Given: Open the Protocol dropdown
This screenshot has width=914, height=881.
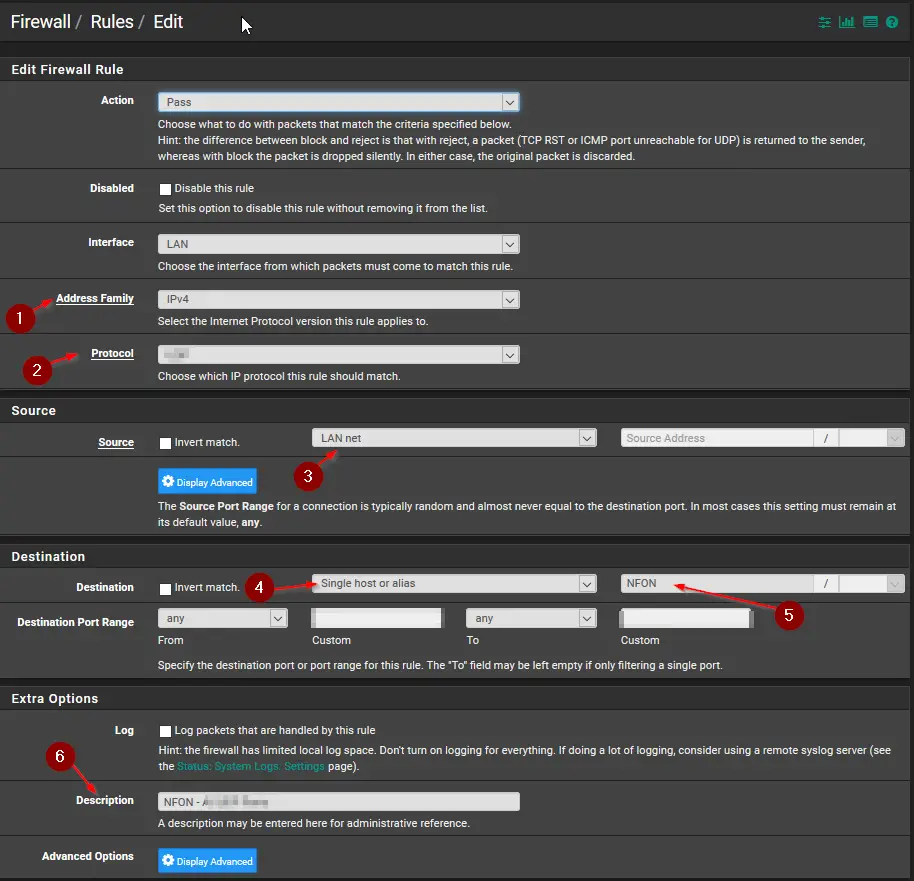Looking at the screenshot, I should pyautogui.click(x=338, y=354).
